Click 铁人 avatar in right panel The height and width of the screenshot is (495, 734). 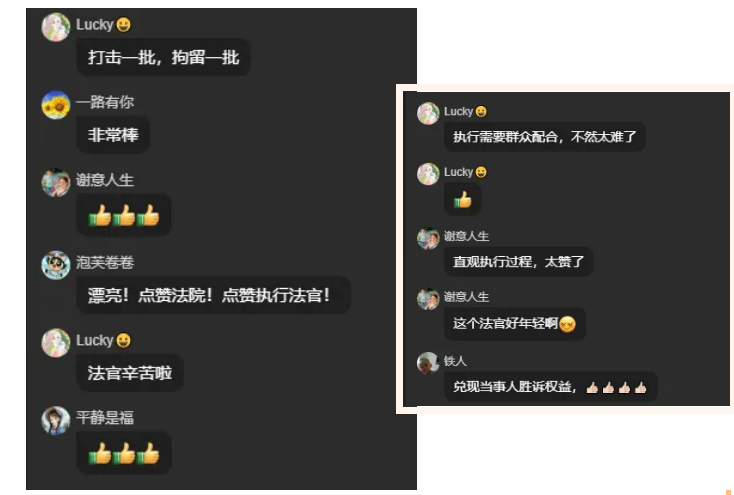point(428,363)
